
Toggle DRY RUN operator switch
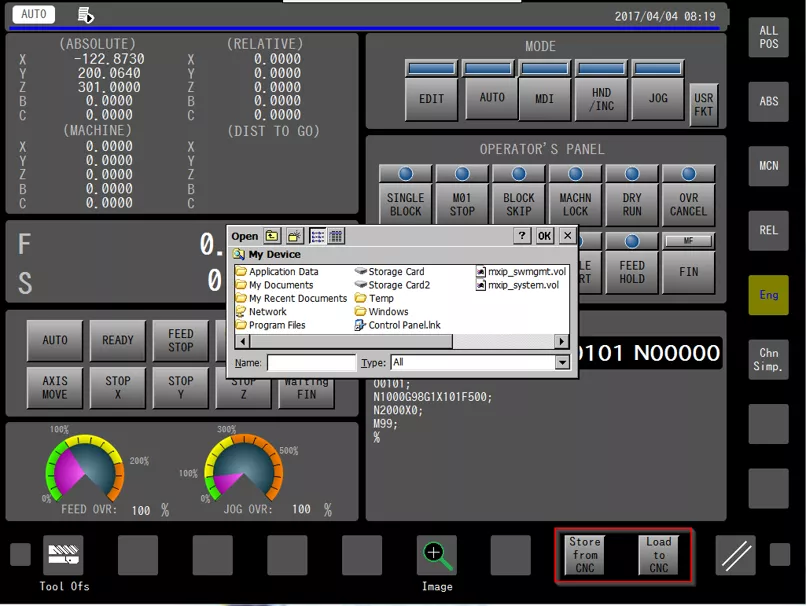coord(632,205)
